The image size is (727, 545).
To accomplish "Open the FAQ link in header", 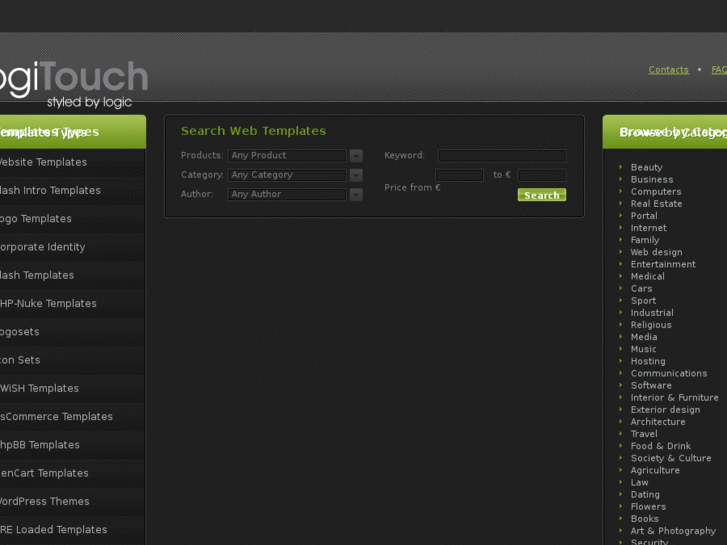I will (719, 70).
